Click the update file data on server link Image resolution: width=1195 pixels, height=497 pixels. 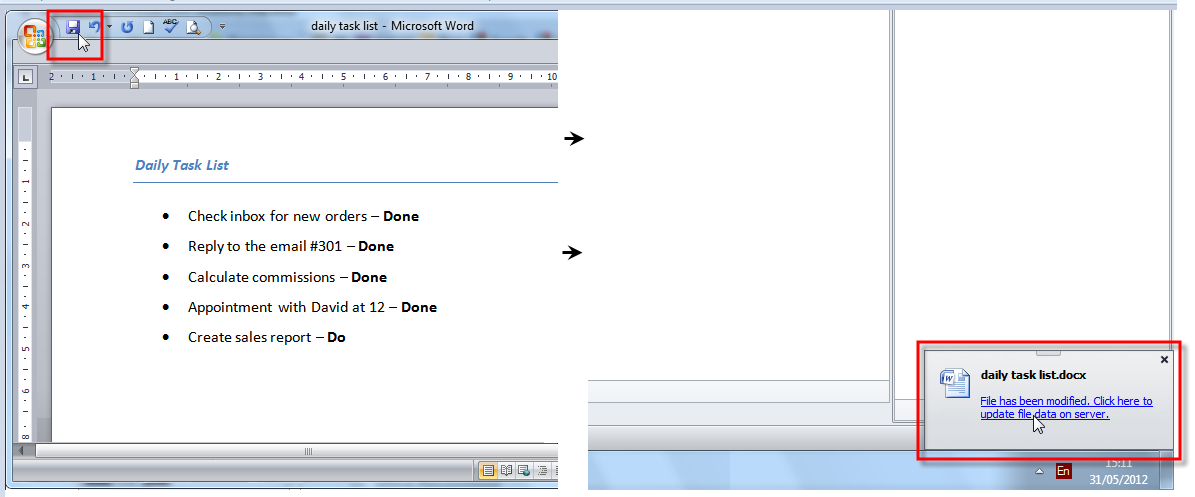1065,407
